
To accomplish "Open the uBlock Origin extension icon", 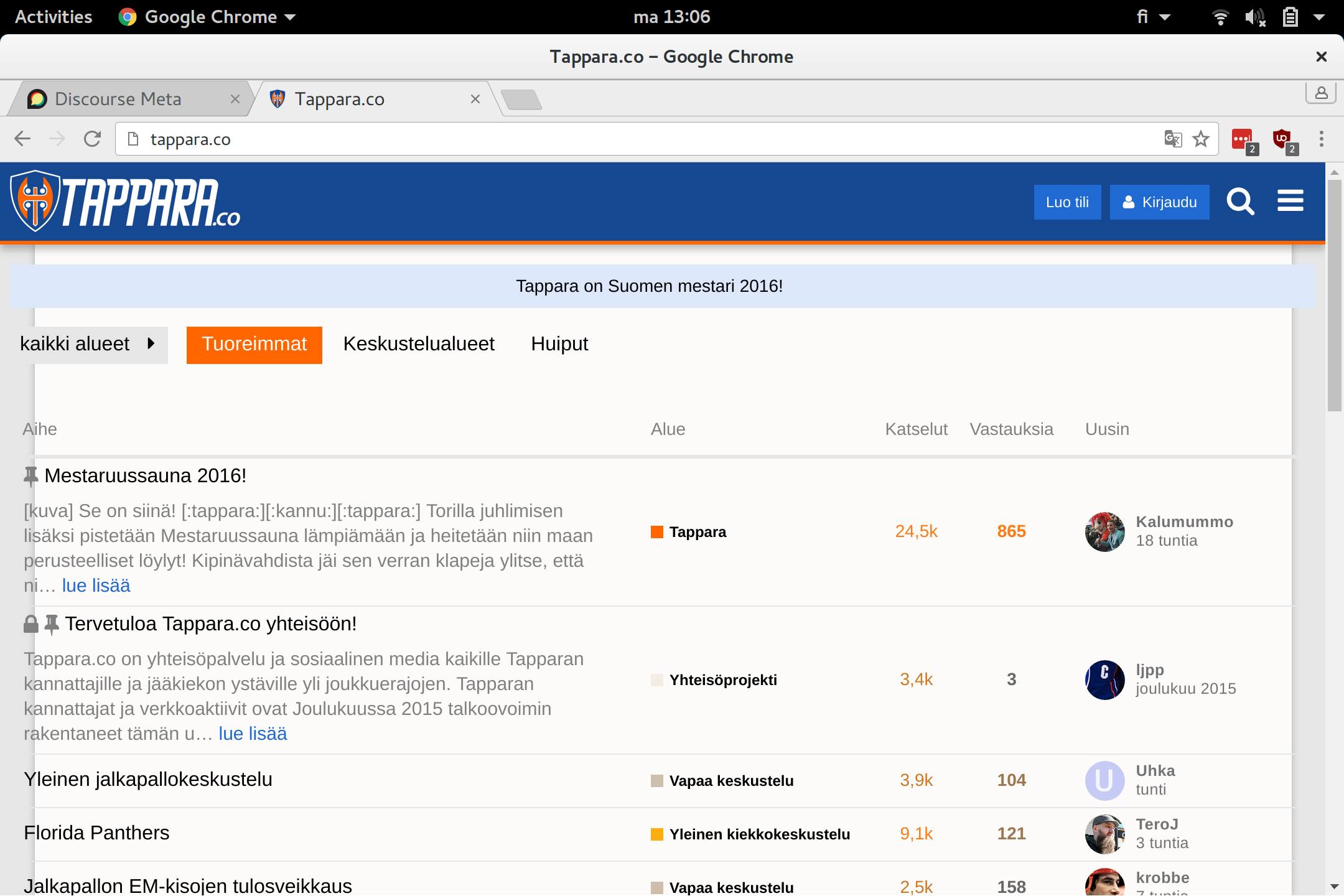I will [x=1282, y=139].
